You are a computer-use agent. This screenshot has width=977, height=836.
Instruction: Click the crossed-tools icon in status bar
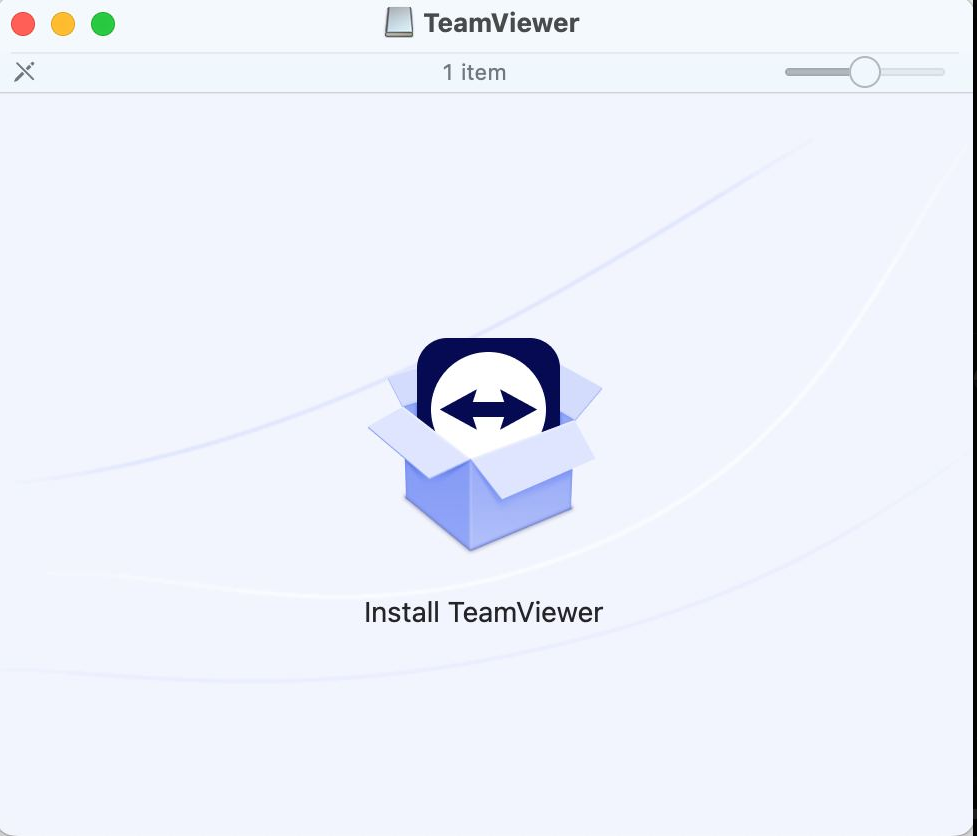[25, 72]
